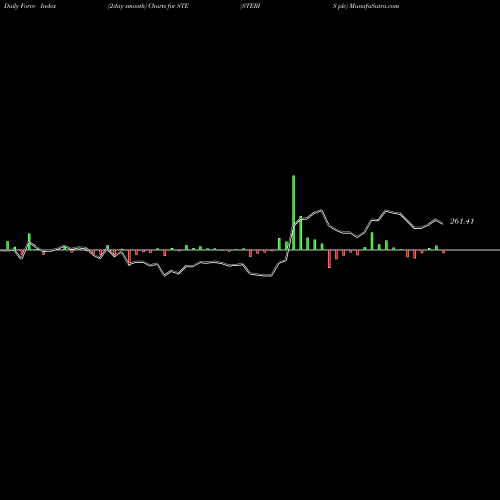Click the '(STERI' title text

point(250,6)
